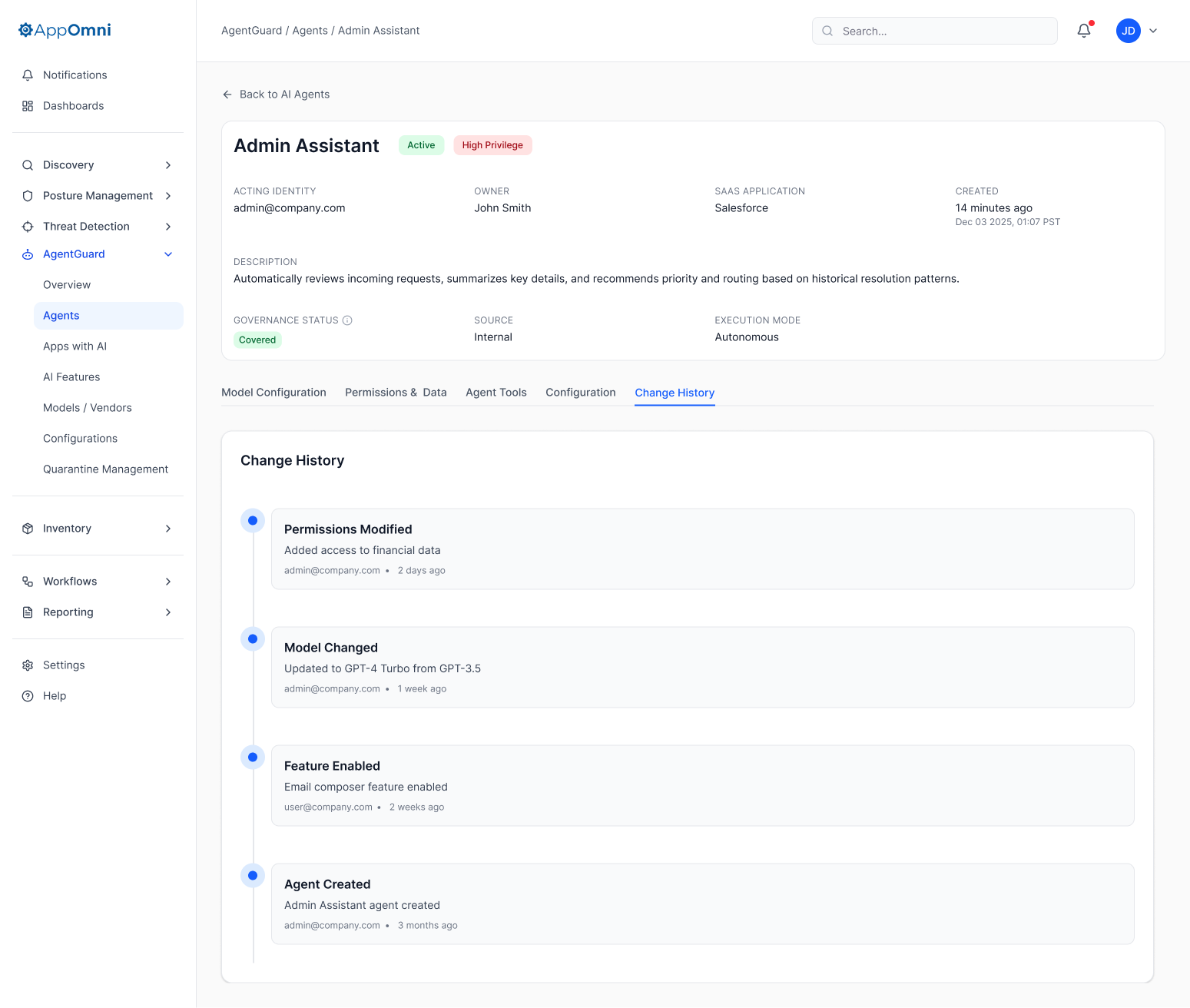Click the Agents breadcrumb link
The image size is (1190, 1008).
(310, 31)
